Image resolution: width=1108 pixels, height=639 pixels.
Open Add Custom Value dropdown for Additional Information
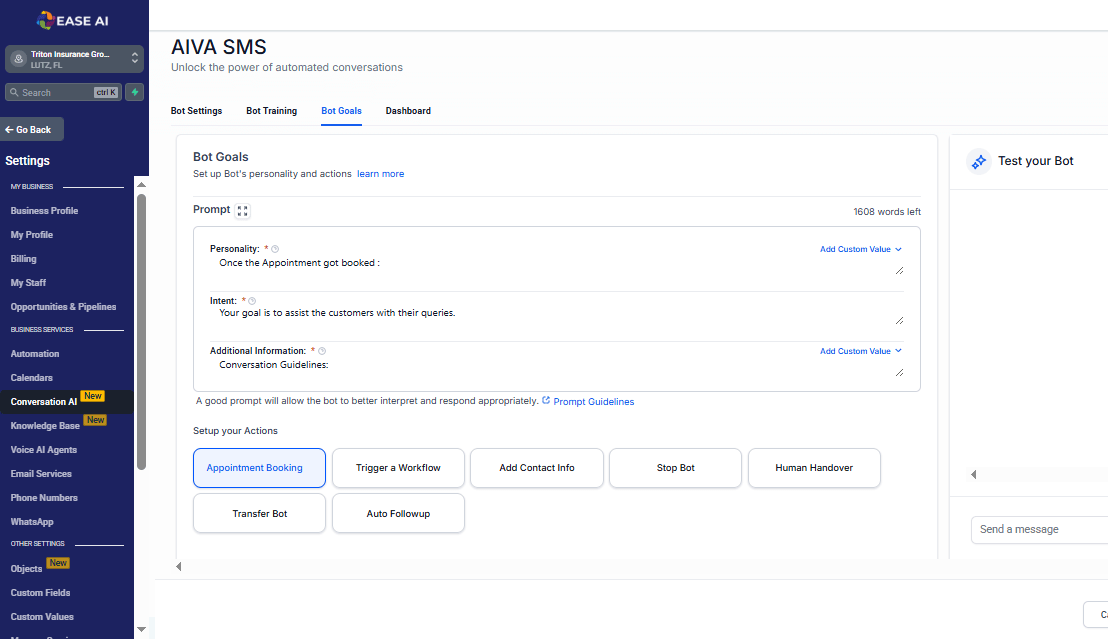pyautogui.click(x=861, y=351)
